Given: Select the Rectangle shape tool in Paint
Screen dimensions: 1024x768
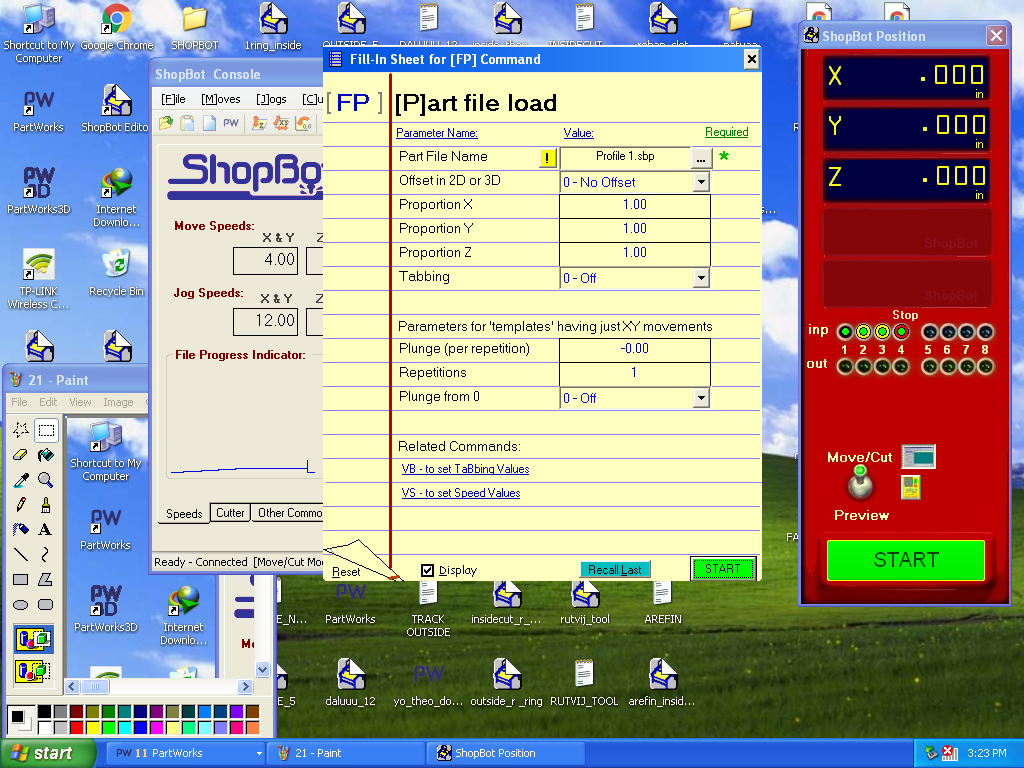Looking at the screenshot, I should point(21,579).
